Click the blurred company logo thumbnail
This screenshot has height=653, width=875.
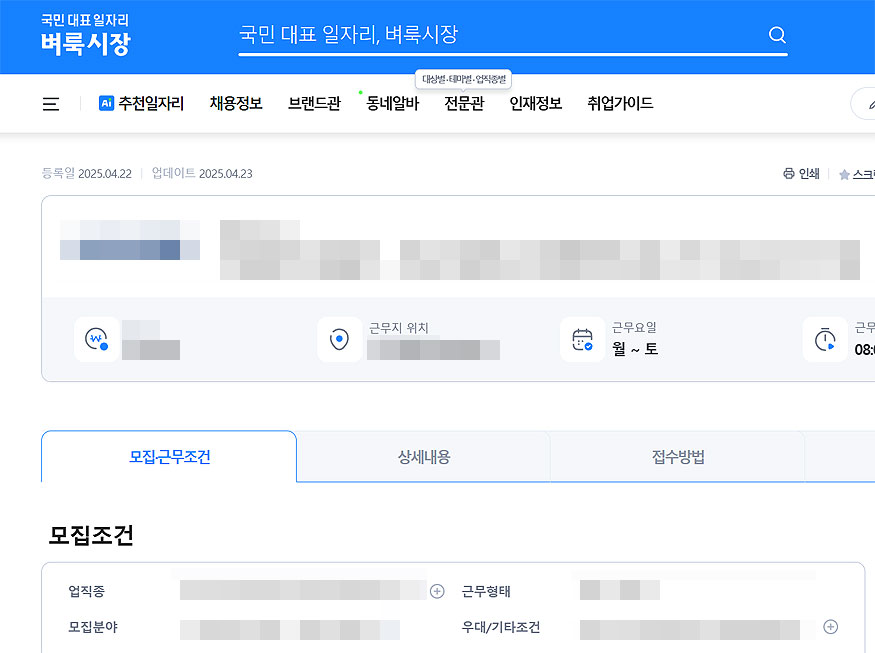(x=130, y=240)
